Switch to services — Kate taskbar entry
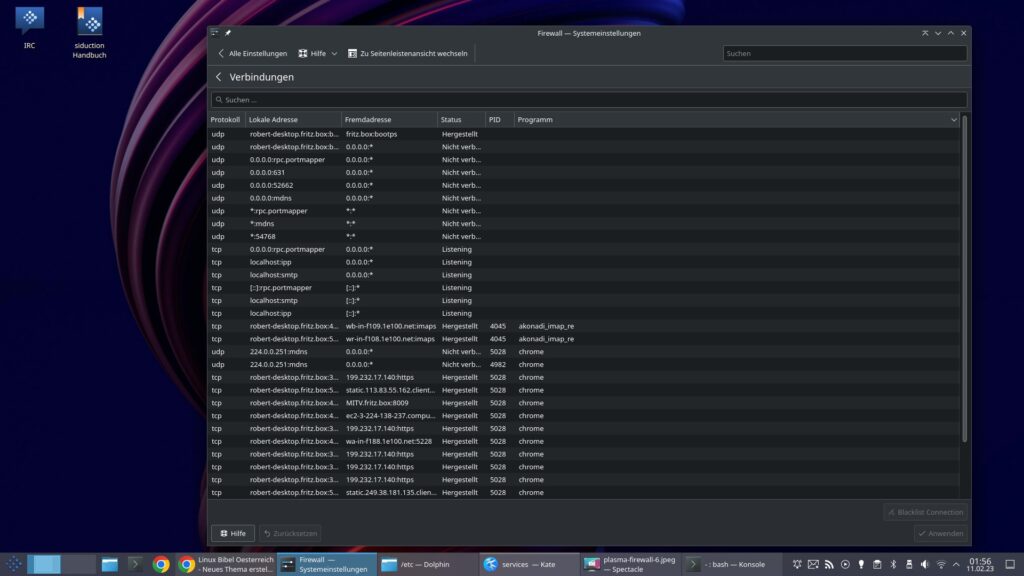 [x=529, y=564]
